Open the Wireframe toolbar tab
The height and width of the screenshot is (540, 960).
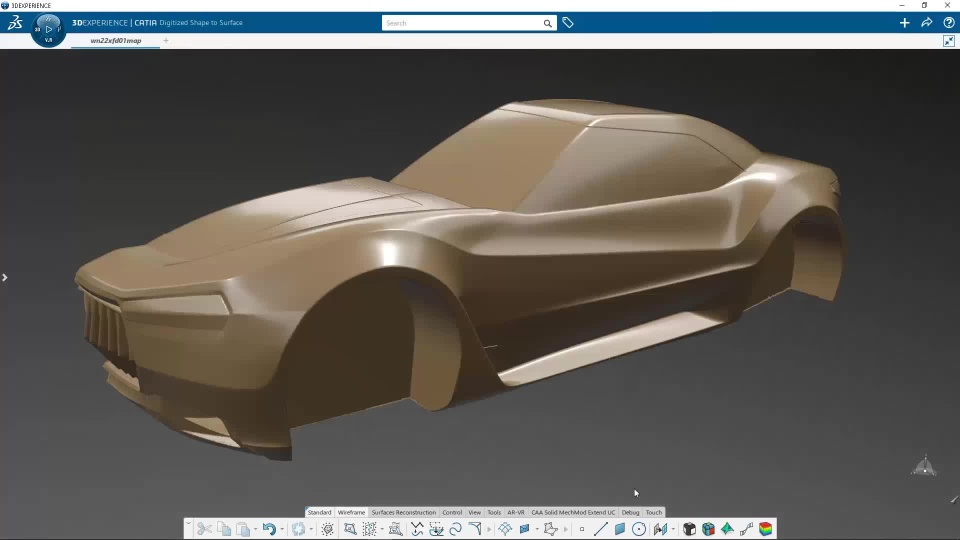point(351,512)
